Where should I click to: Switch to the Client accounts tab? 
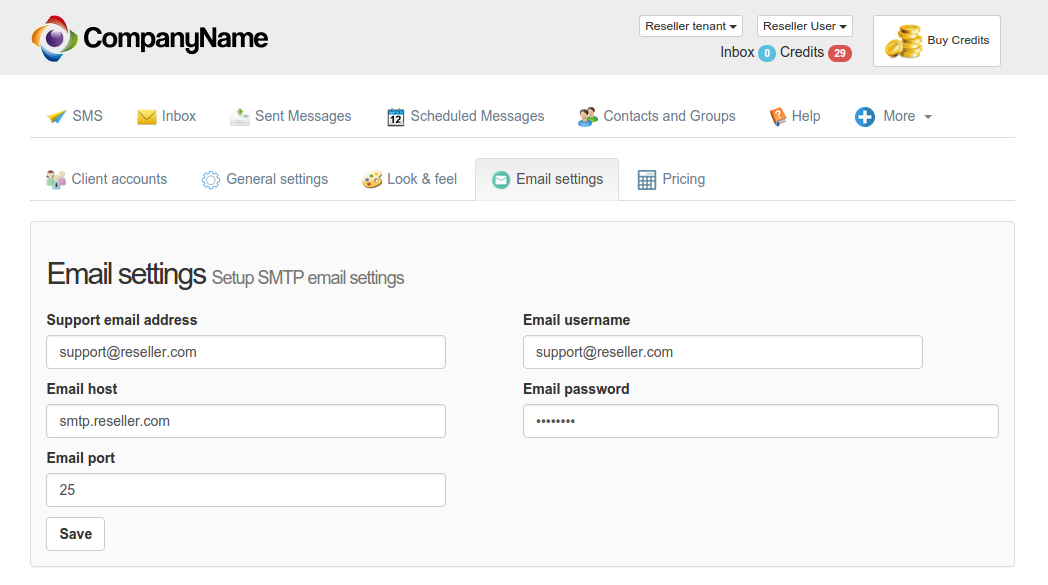click(x=107, y=180)
